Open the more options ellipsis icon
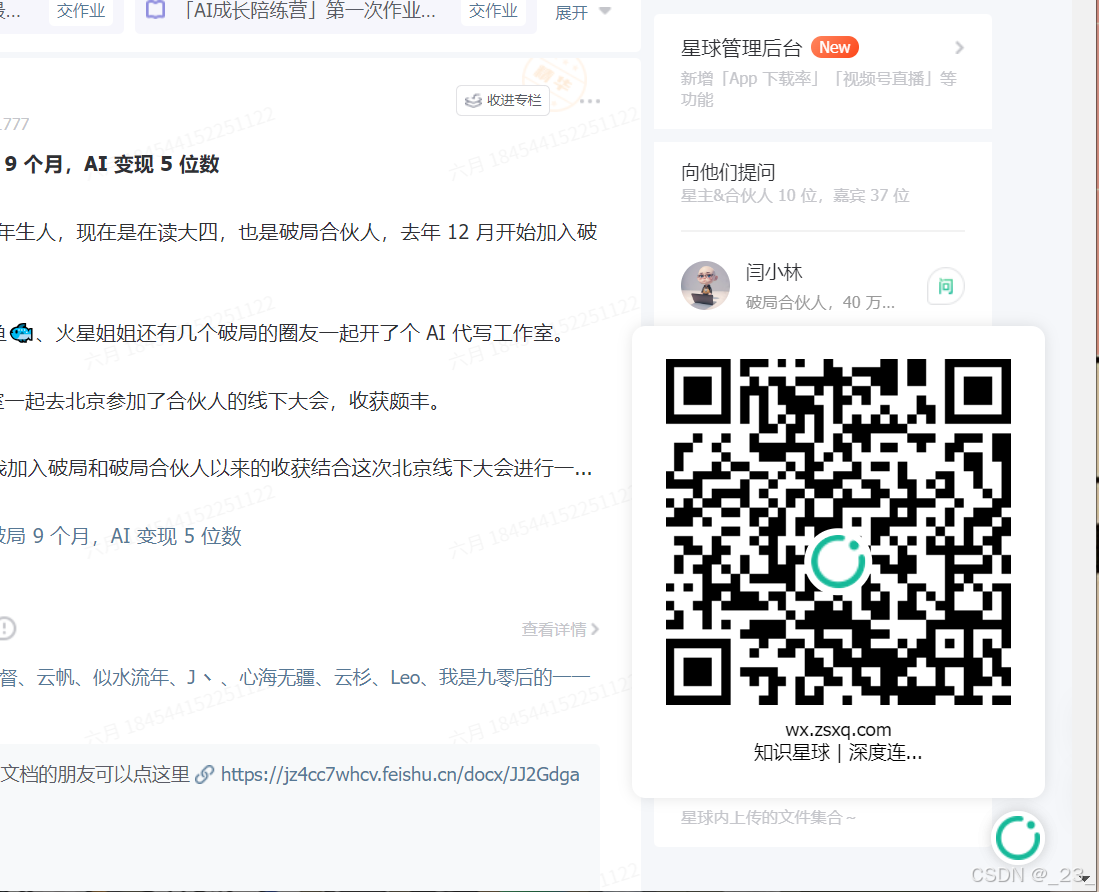Screen dimensions: 1099x892 point(590,100)
